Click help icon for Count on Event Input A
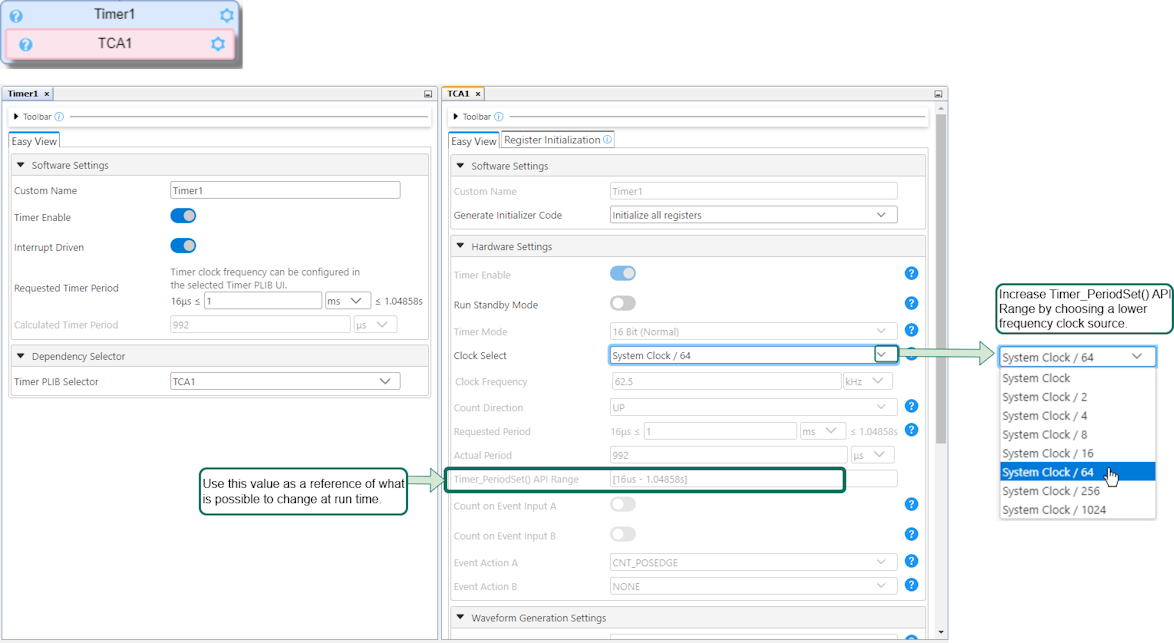The height and width of the screenshot is (643, 1174). (x=911, y=505)
